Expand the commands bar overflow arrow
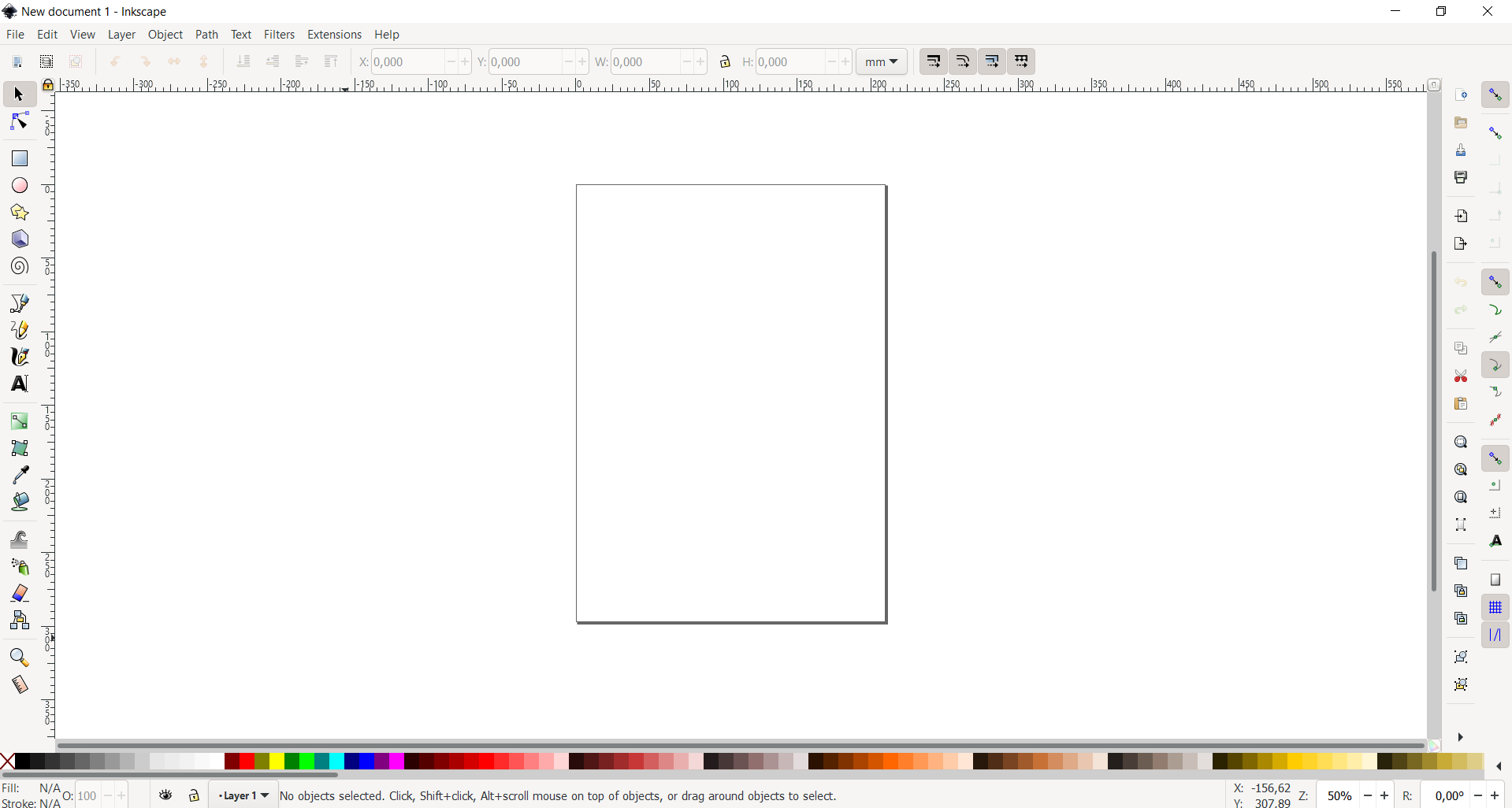This screenshot has height=808, width=1512. point(1461,737)
